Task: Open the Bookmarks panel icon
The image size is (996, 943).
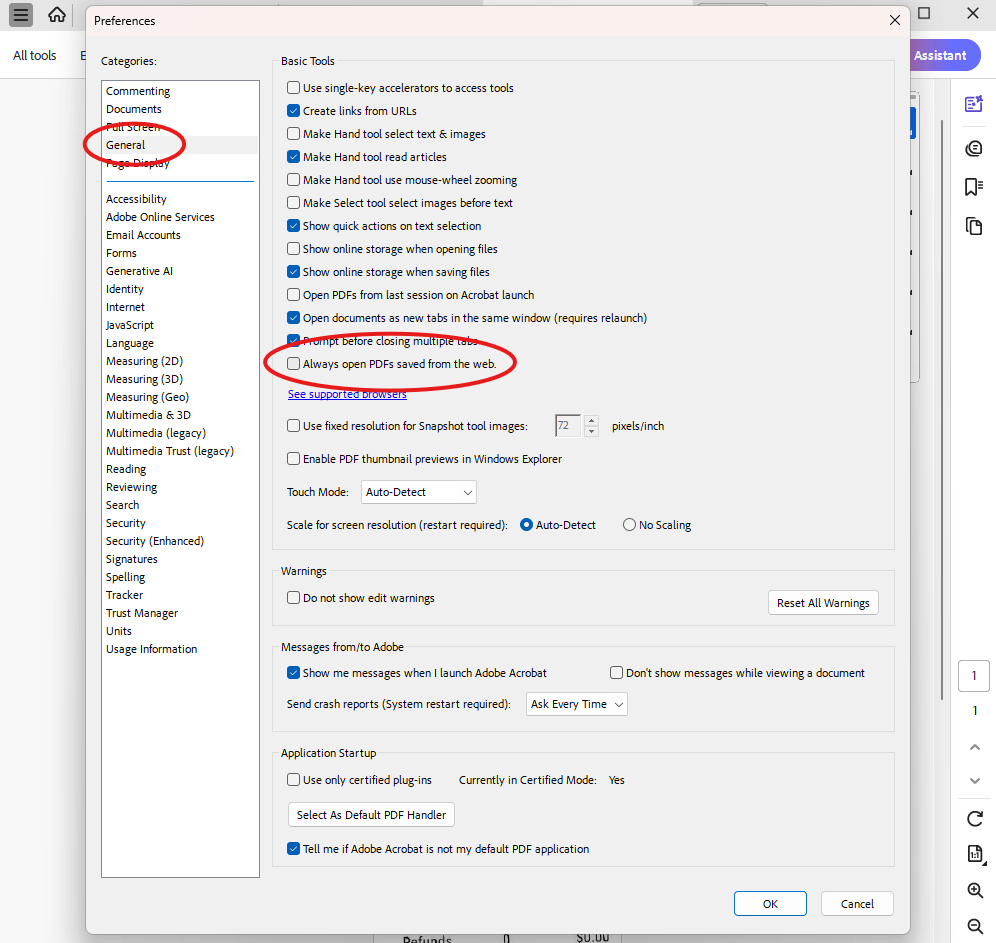Action: point(973,187)
